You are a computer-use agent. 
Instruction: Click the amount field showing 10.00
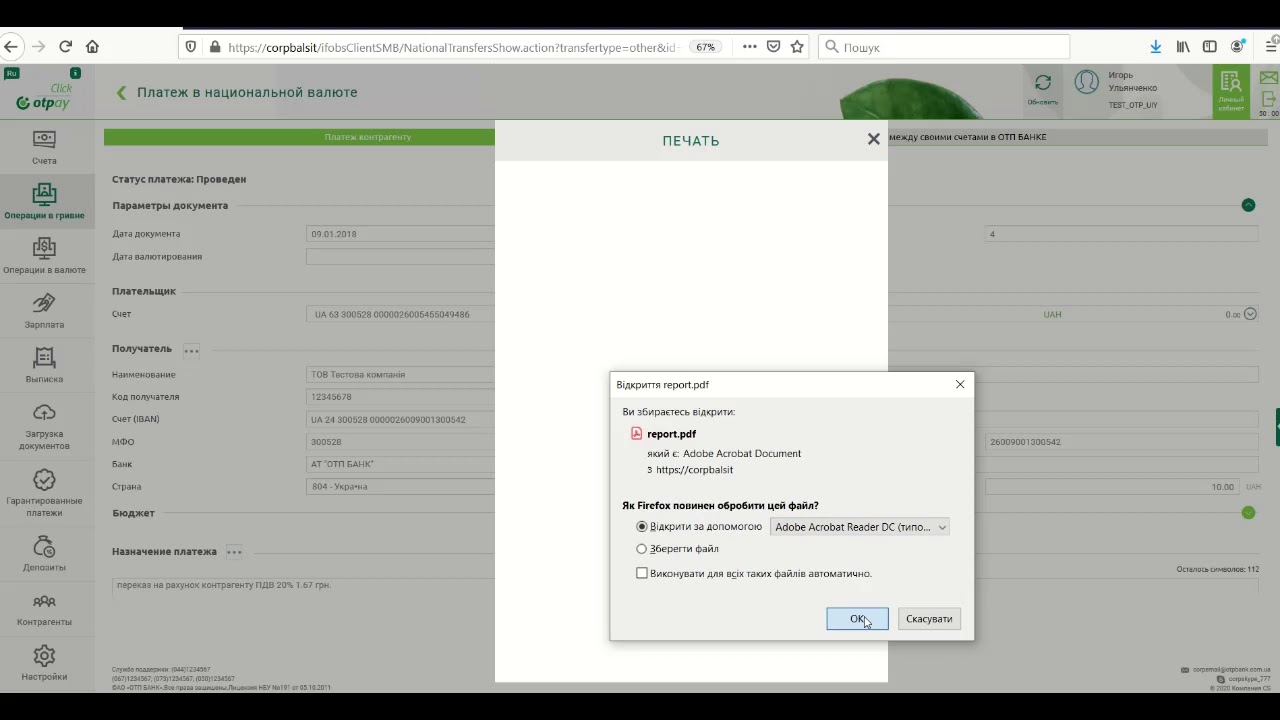1113,487
